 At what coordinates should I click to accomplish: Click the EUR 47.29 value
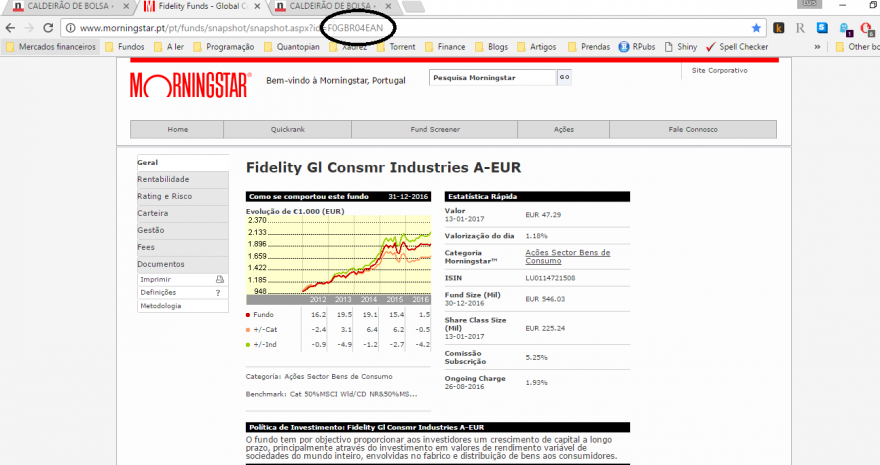(543, 215)
